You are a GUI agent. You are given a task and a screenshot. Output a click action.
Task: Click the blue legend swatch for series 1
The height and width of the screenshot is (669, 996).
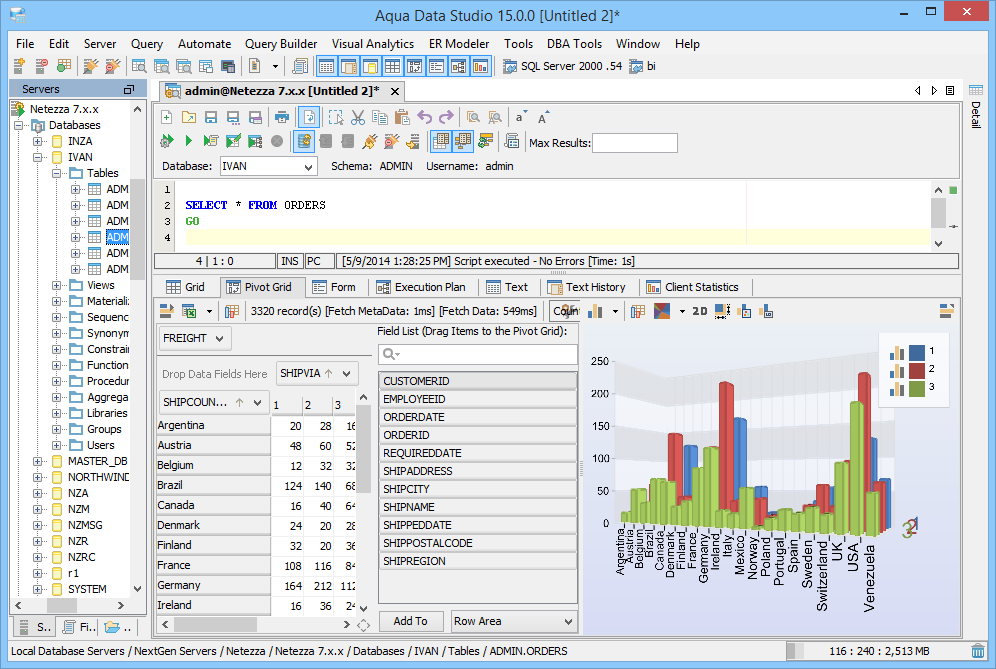[x=917, y=352]
